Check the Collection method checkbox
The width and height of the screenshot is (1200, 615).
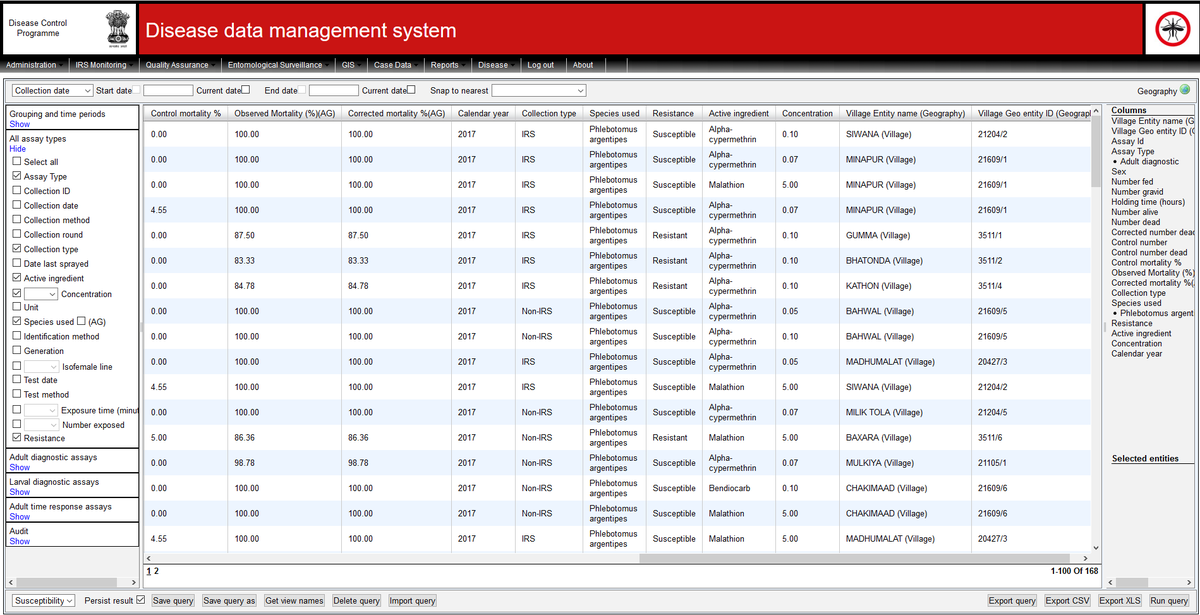[x=17, y=220]
